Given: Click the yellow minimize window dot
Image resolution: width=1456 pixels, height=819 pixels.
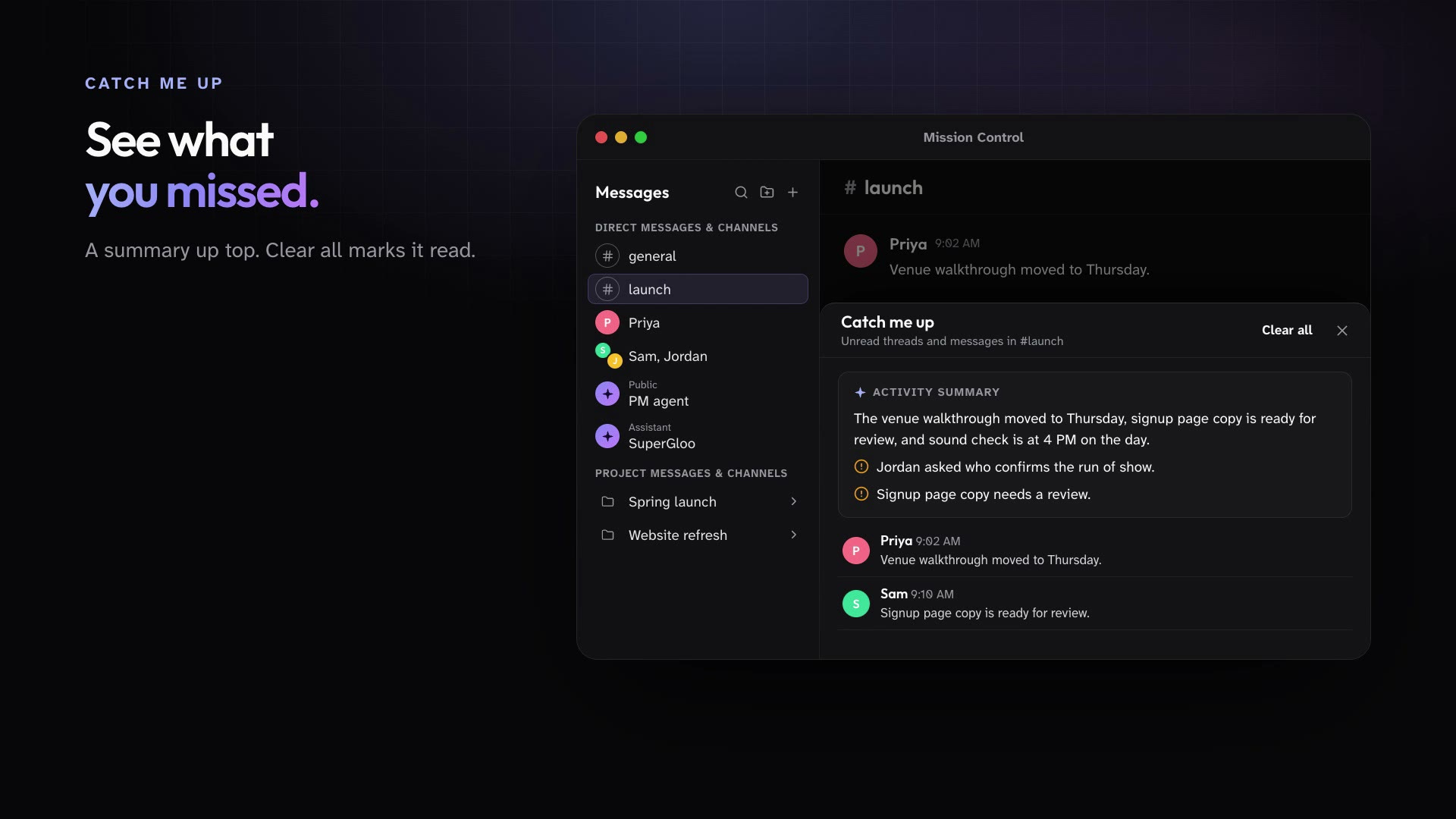Looking at the screenshot, I should pos(621,137).
